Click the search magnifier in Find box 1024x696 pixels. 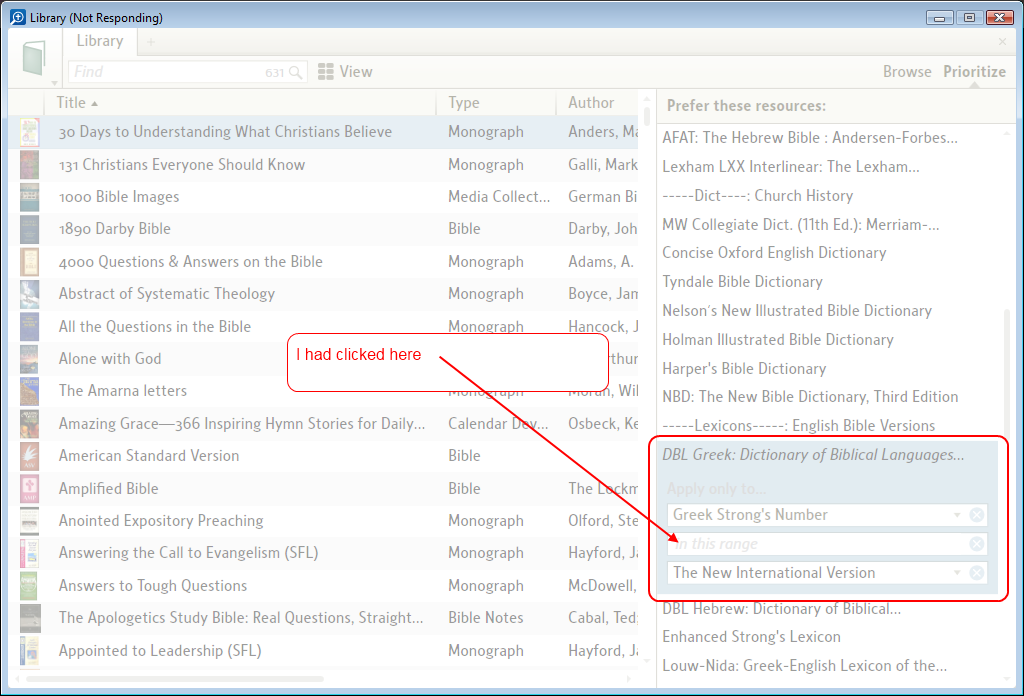(296, 72)
